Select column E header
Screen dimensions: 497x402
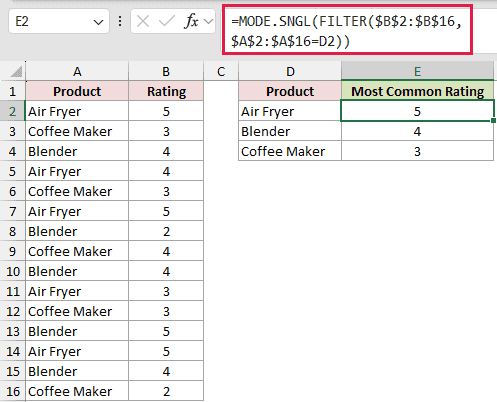point(417,72)
